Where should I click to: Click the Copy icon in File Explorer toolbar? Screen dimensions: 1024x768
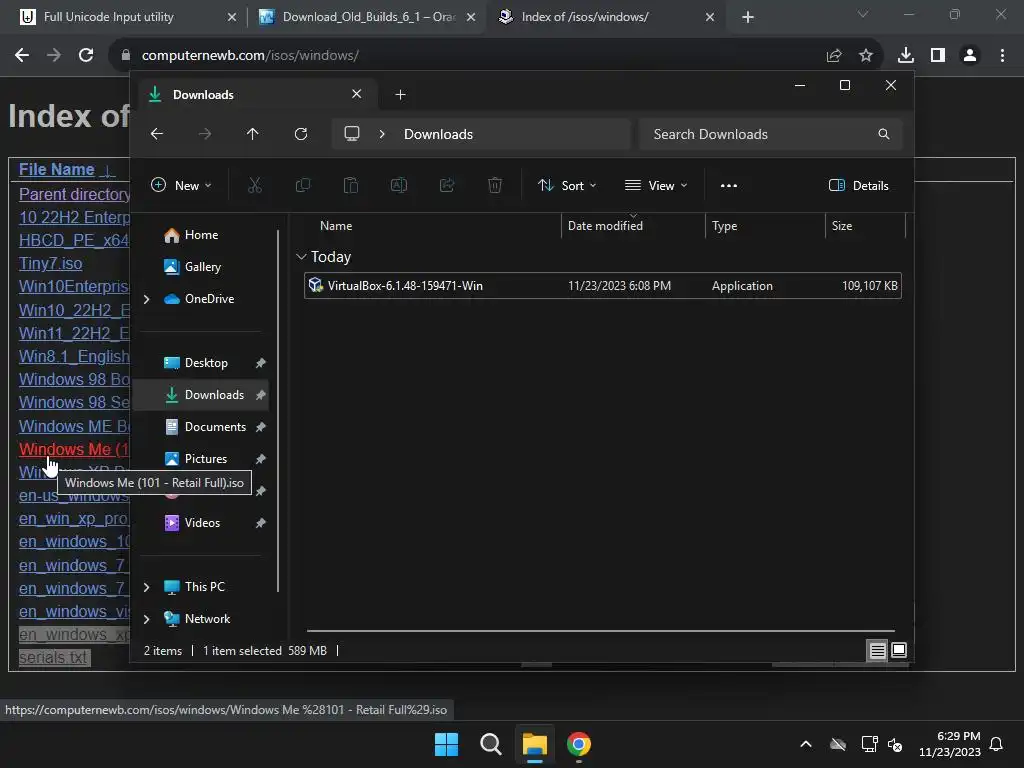(303, 185)
